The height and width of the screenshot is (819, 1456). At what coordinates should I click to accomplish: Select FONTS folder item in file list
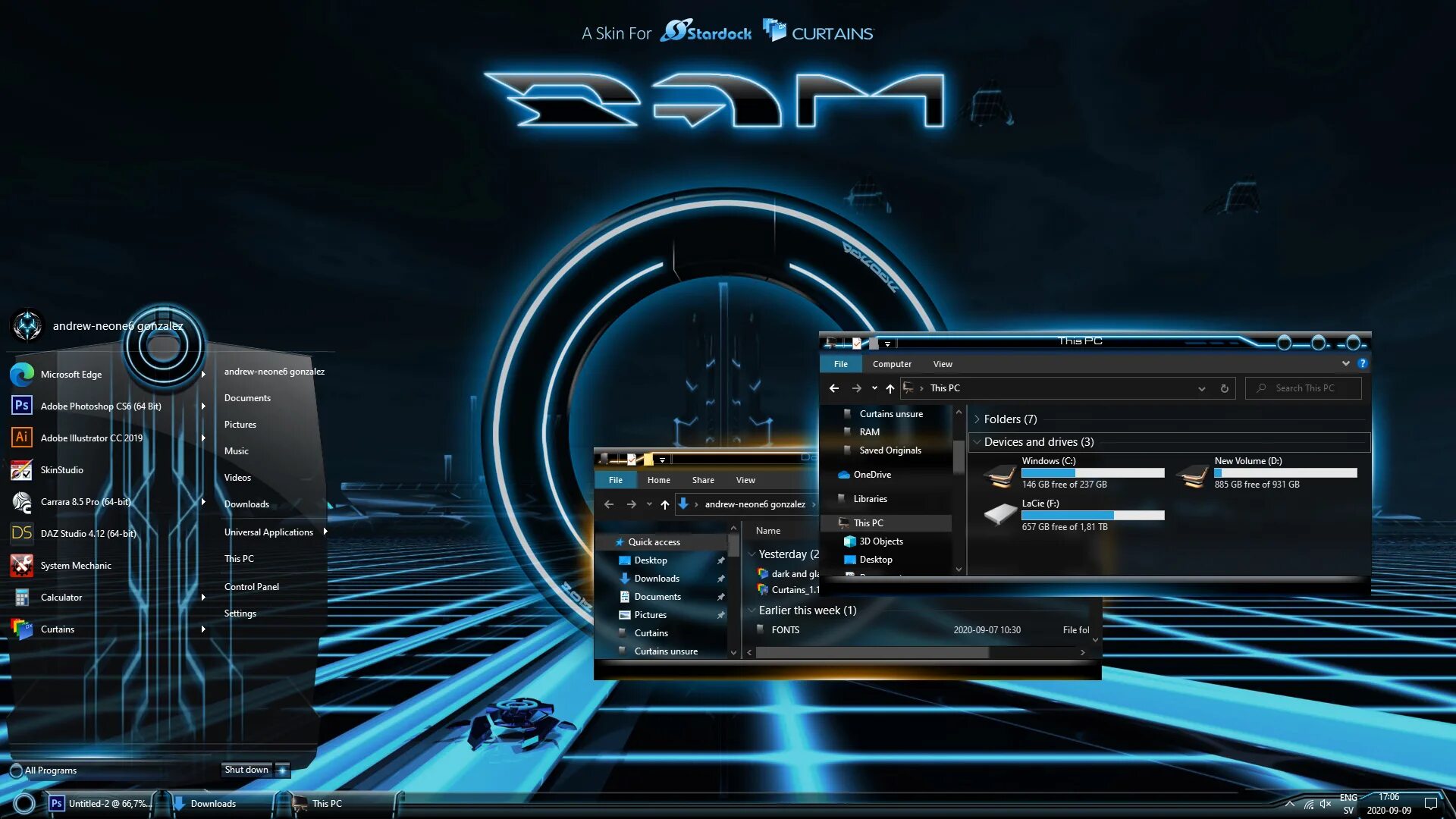(786, 629)
